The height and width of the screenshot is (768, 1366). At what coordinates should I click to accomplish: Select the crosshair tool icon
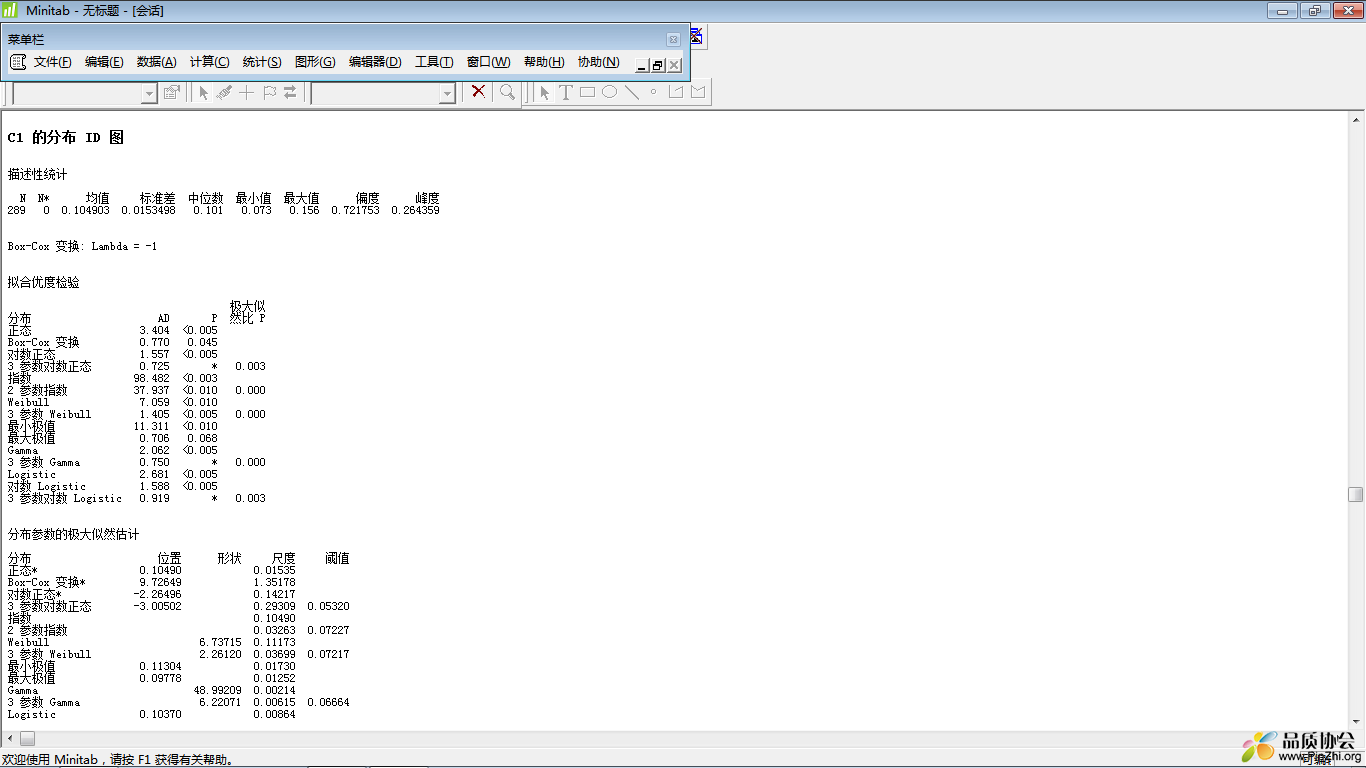[246, 92]
